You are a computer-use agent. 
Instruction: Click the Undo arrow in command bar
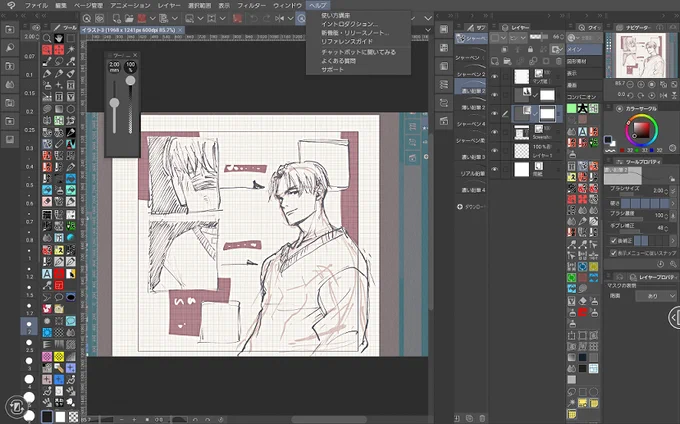coord(254,18)
